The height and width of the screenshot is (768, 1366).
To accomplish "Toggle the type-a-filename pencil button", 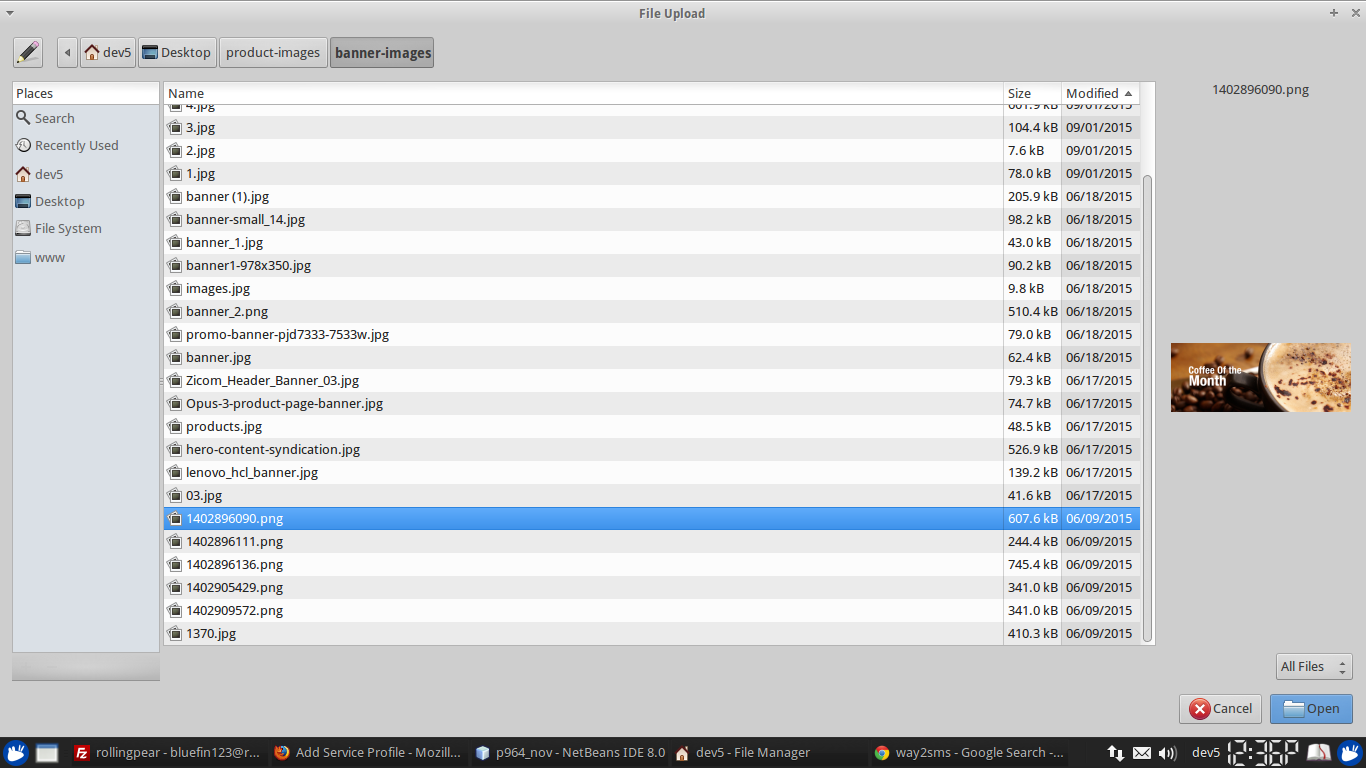I will 28,52.
